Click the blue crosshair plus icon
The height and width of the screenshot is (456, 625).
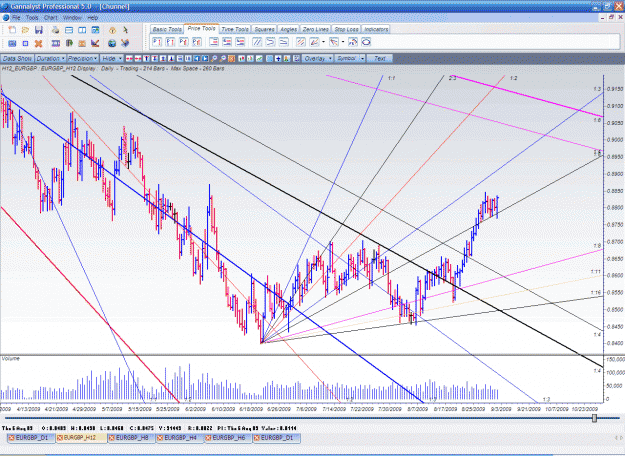pos(278,59)
